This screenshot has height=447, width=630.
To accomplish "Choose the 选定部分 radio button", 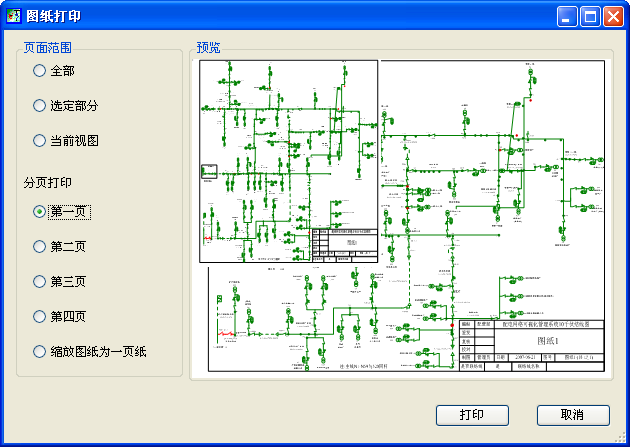I will coord(39,106).
